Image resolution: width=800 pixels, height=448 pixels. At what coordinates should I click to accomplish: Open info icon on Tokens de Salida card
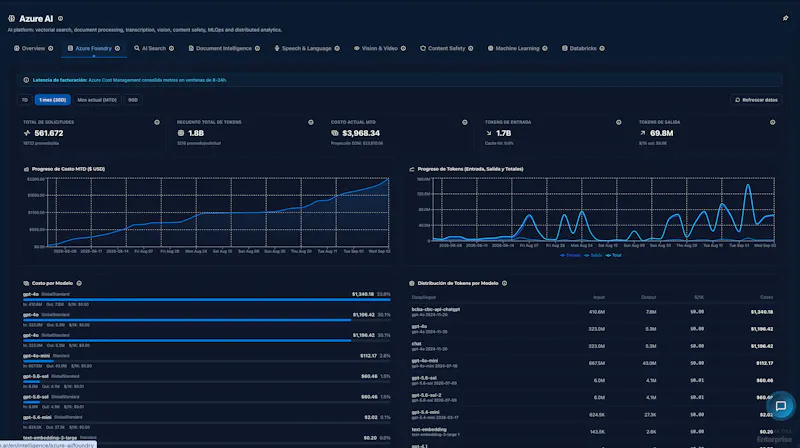772,122
